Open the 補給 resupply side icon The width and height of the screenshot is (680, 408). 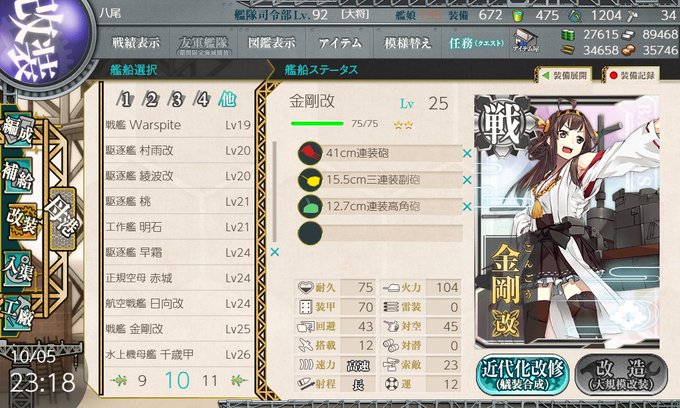coord(17,174)
